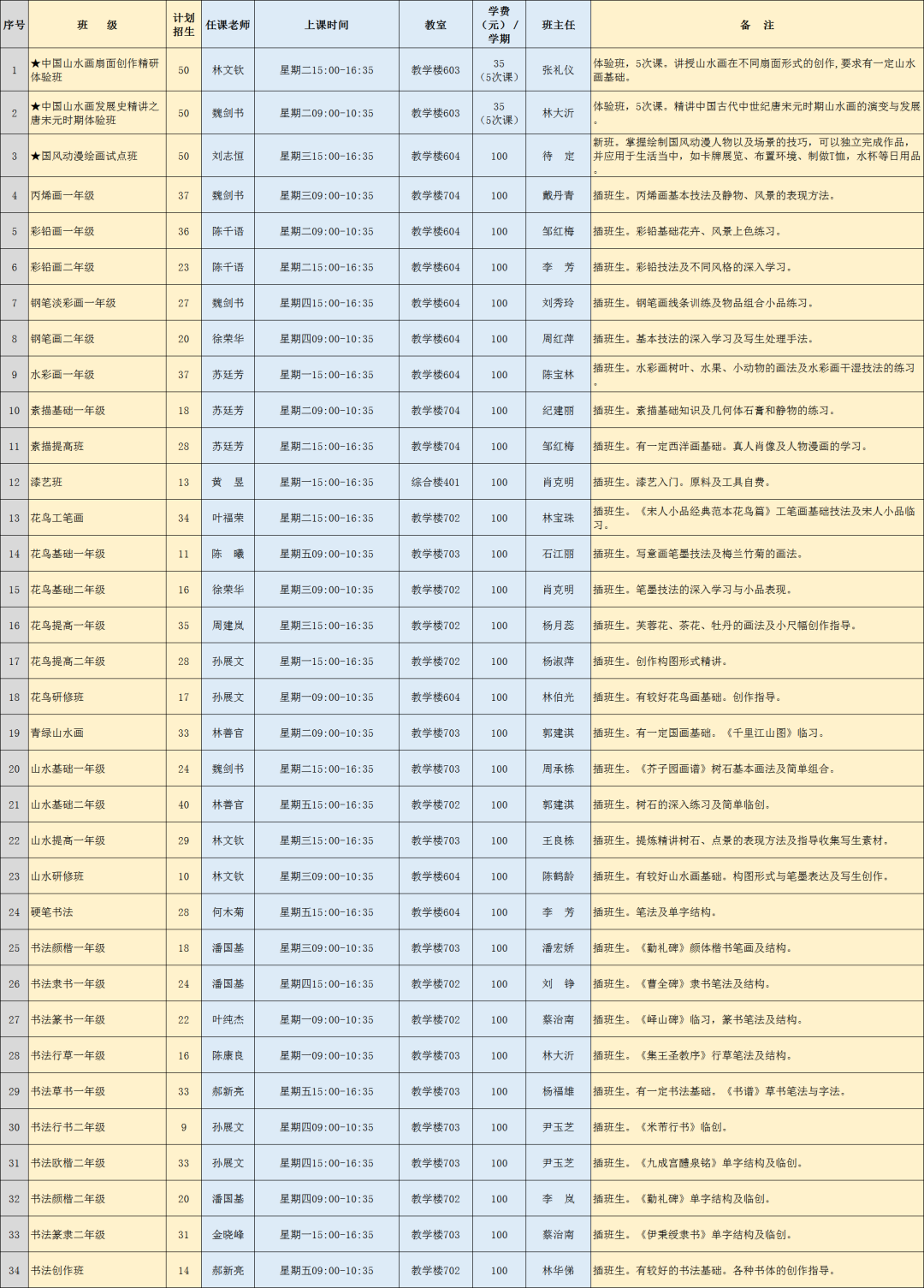Click head teacher 杨福雄
924x1288 pixels.
pos(558,1092)
